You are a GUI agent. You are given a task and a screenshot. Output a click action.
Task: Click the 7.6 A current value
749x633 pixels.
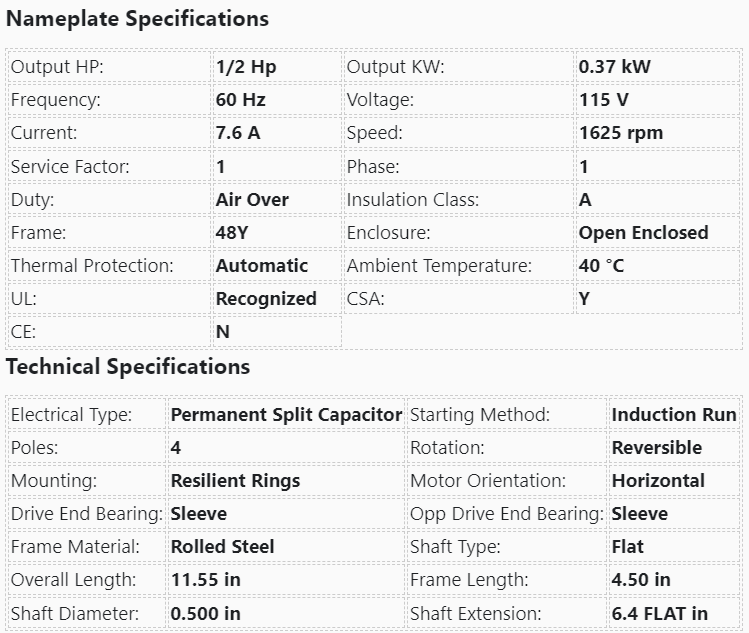[x=238, y=134]
